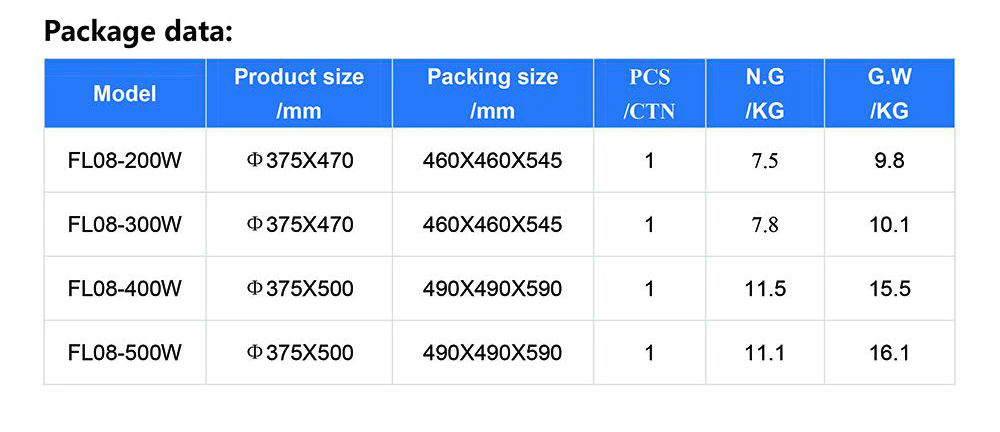Viewport: 1000px width, 432px height.
Task: Click the FL08-300W model cell
Action: click(x=125, y=225)
